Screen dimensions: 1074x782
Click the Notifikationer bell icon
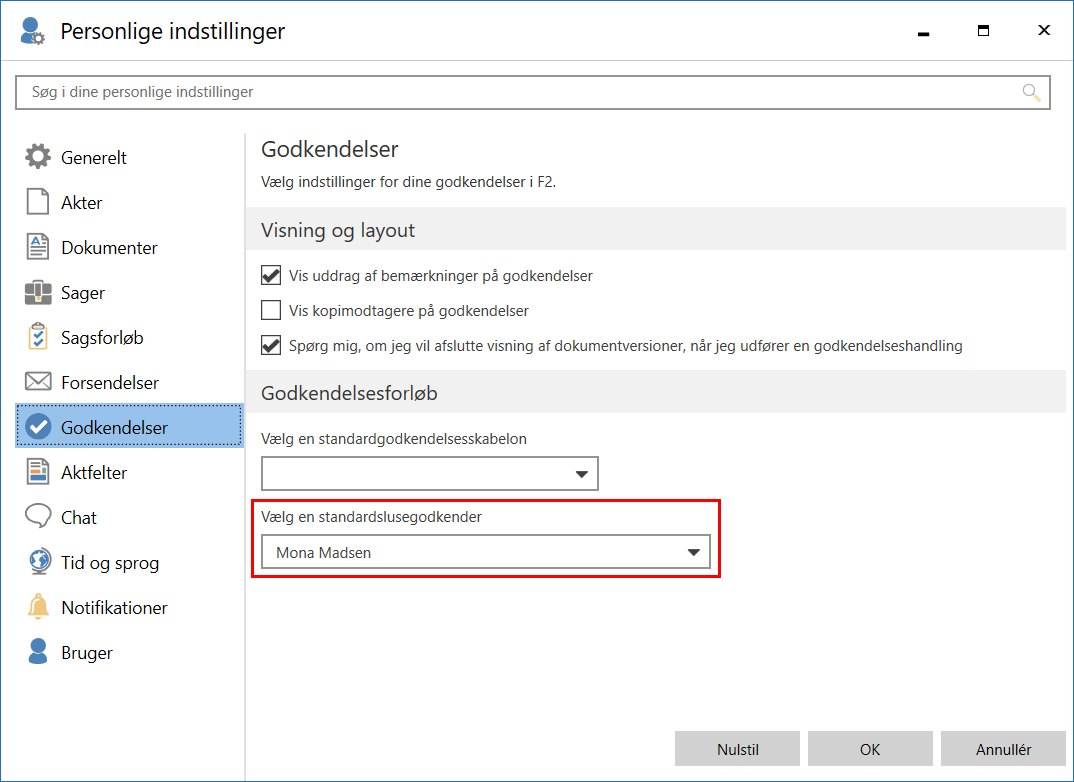pos(38,607)
